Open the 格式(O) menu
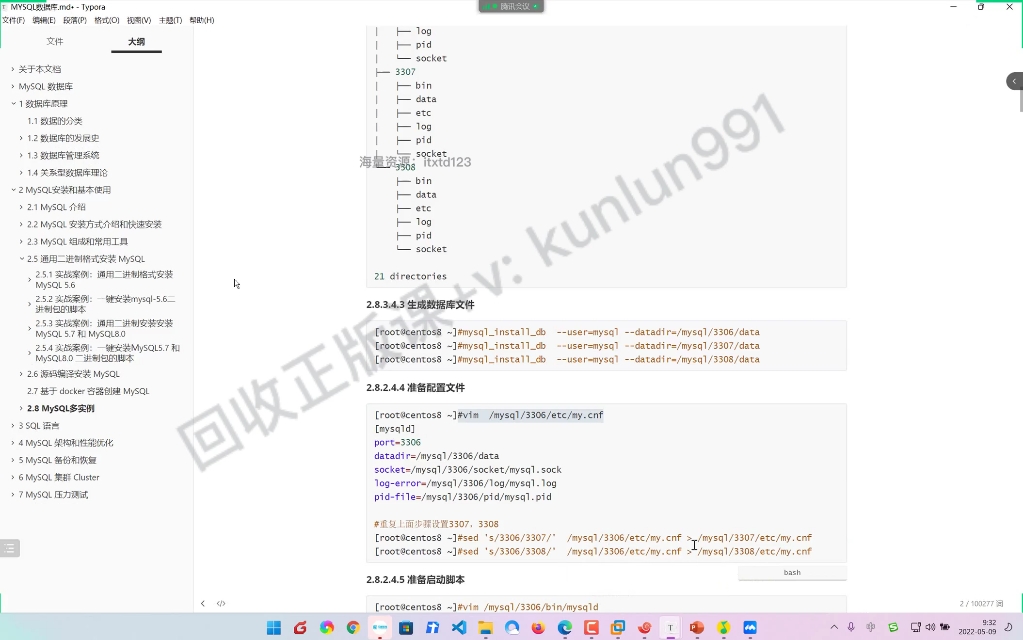This screenshot has width=1023, height=640. [x=106, y=20]
